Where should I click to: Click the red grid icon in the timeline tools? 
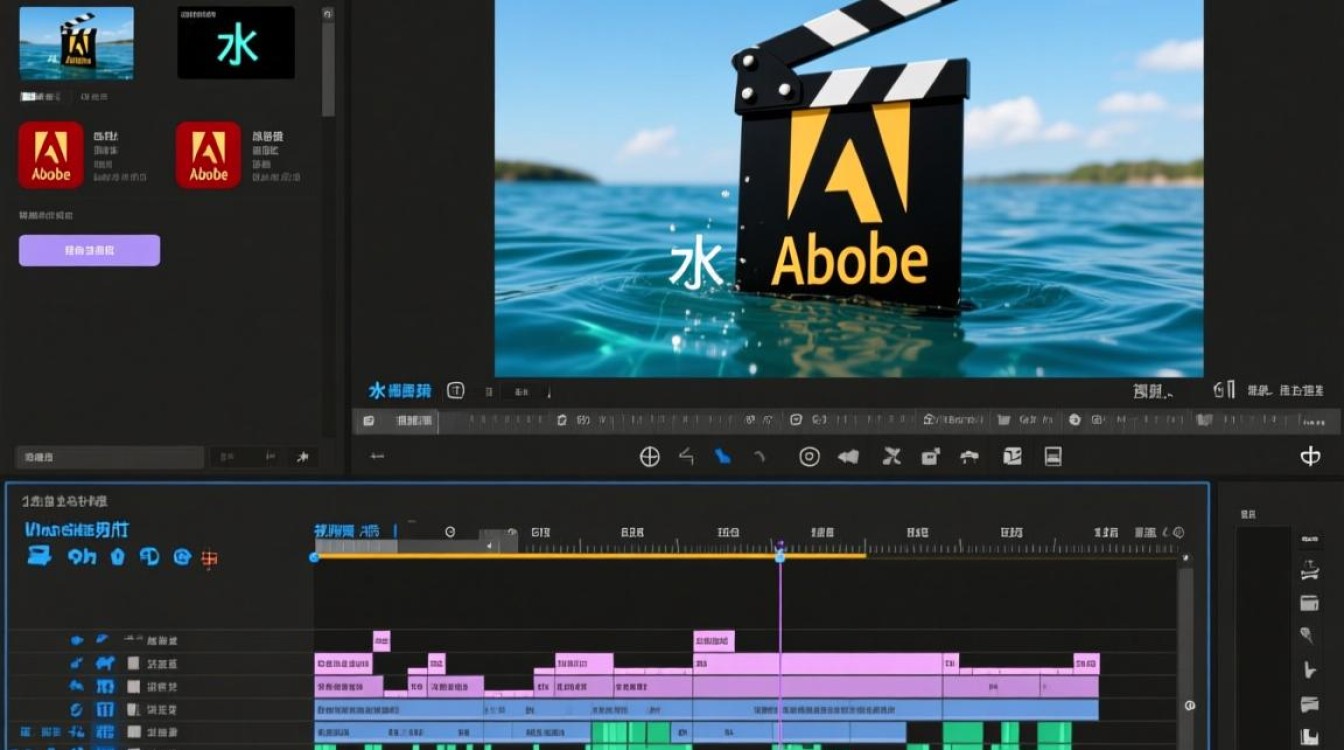[x=209, y=558]
